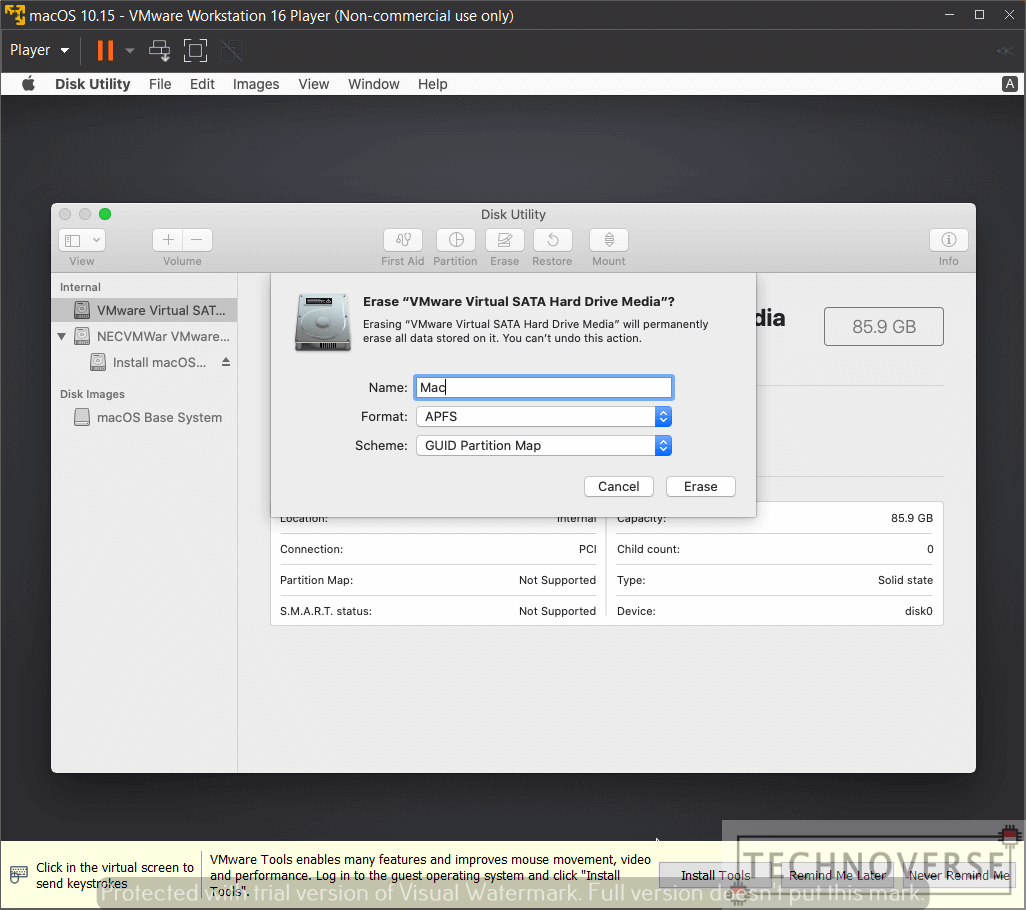Open the File menu
The width and height of the screenshot is (1026, 910).
(160, 84)
